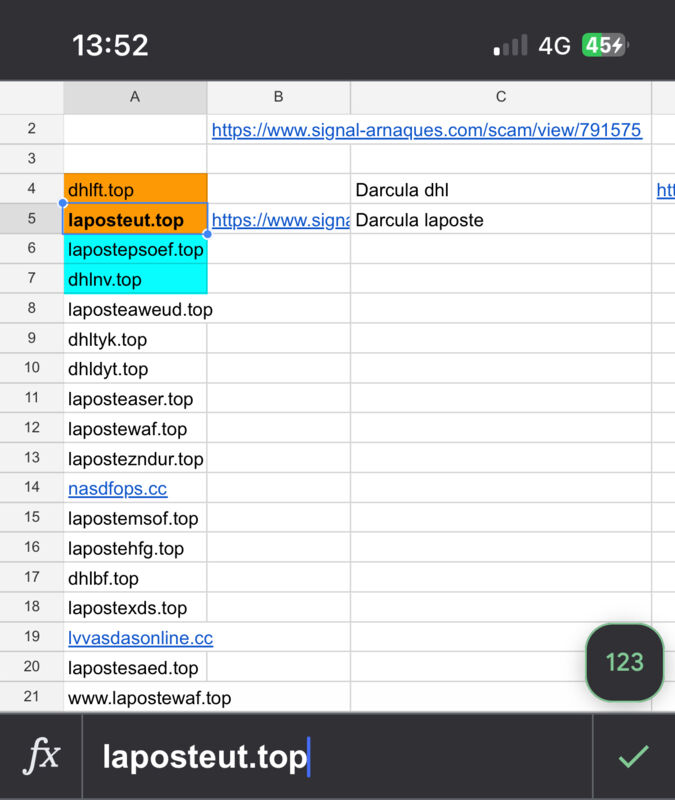Select row 10 header

[x=32, y=368]
